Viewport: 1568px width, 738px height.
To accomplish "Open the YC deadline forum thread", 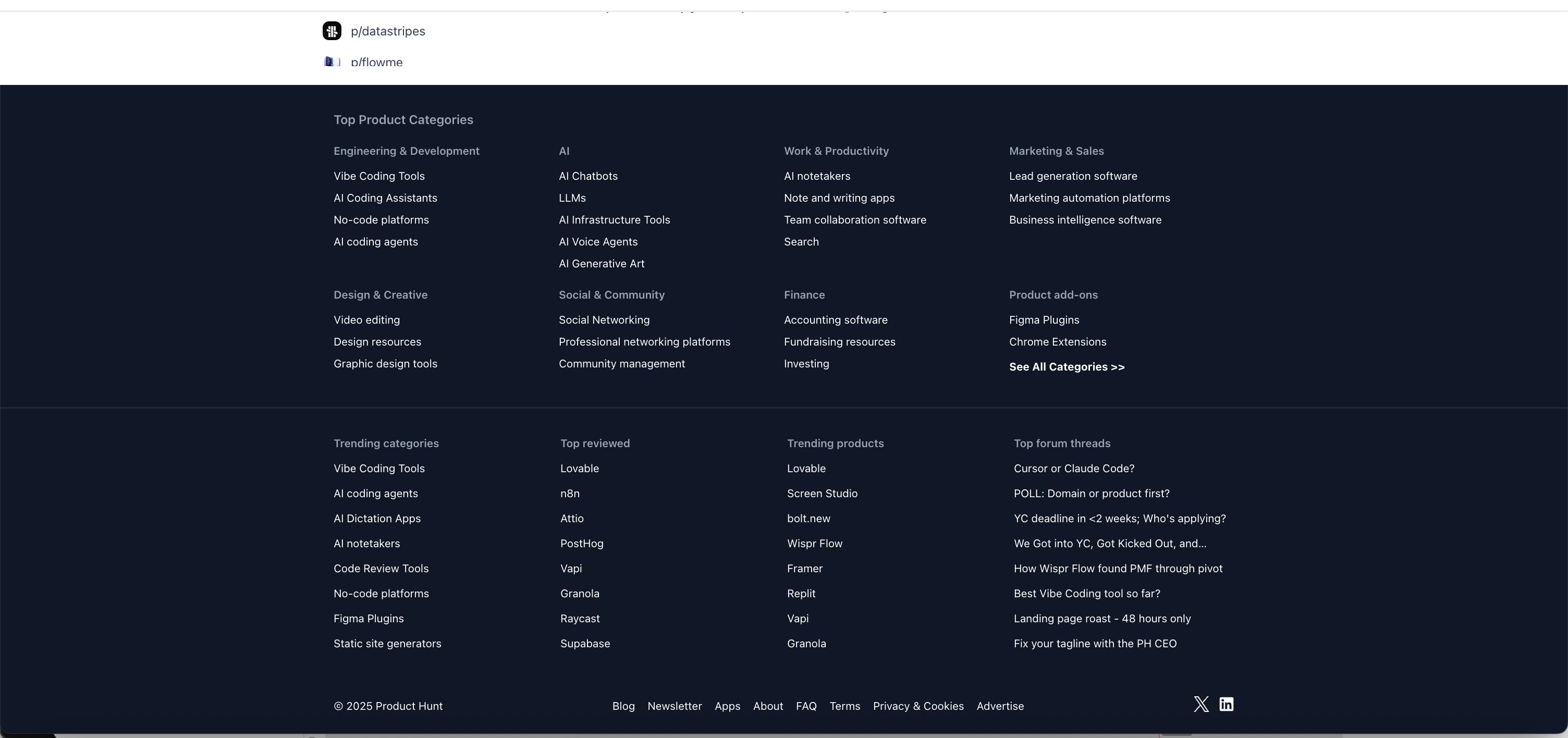I will [1120, 519].
